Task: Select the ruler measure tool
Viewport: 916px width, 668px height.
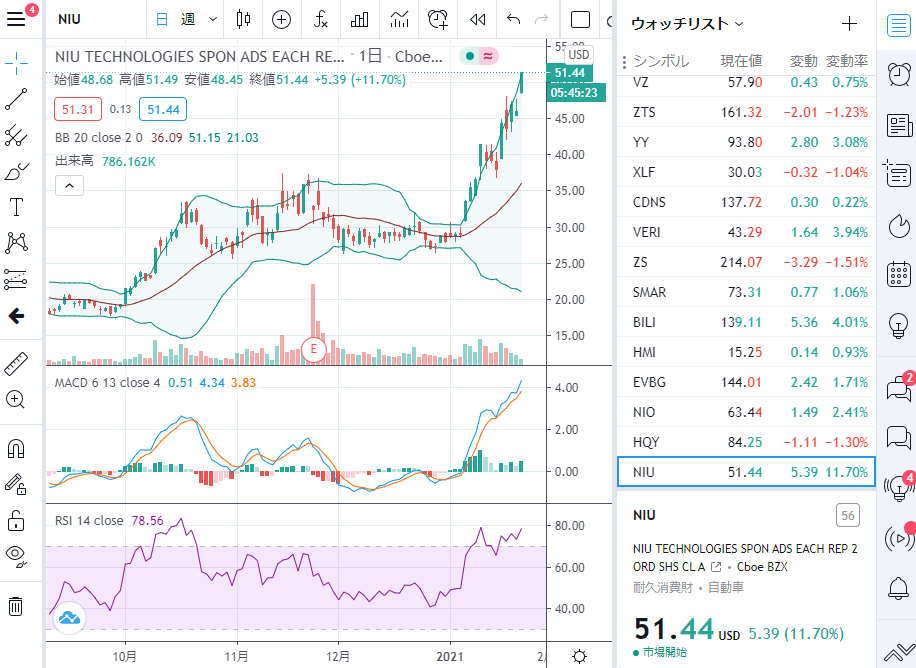Action: pos(16,364)
